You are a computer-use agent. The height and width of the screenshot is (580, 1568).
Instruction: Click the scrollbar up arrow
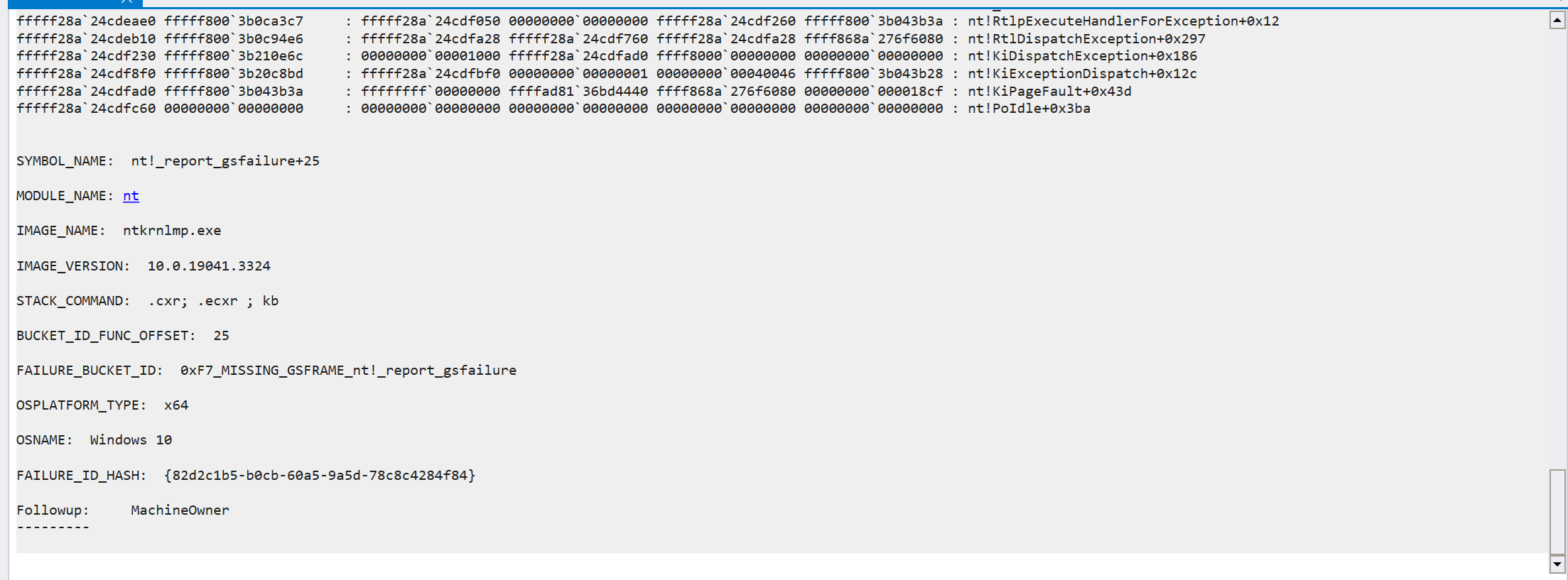(x=1557, y=20)
